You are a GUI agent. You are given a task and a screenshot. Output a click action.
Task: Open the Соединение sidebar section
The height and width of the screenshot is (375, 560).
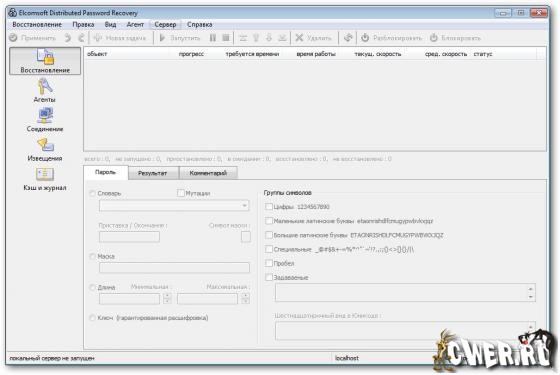pyautogui.click(x=45, y=120)
